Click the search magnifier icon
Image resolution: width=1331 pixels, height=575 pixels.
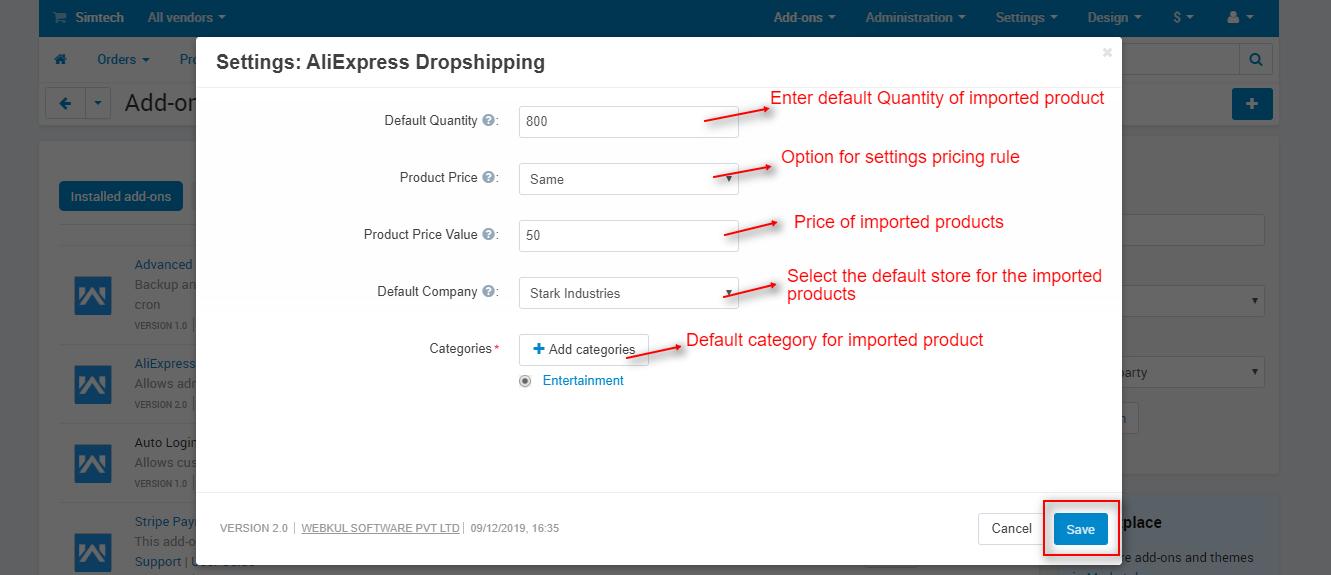[x=1256, y=60]
